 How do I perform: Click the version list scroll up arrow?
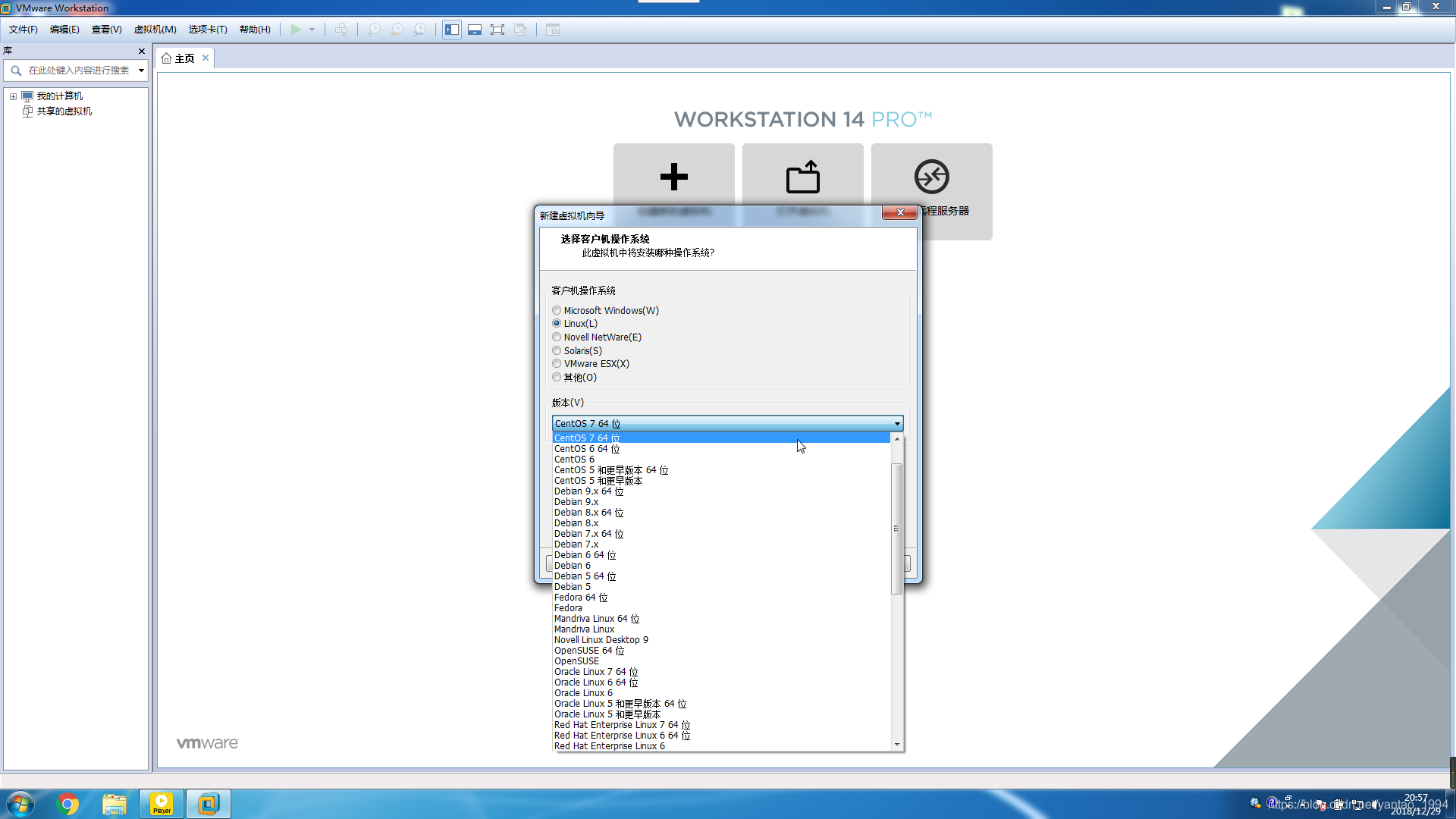coord(897,438)
